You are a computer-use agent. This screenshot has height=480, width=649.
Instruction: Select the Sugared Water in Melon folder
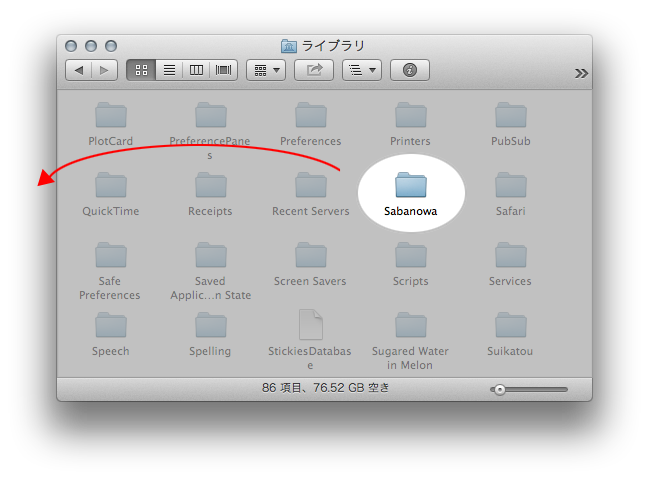411,325
